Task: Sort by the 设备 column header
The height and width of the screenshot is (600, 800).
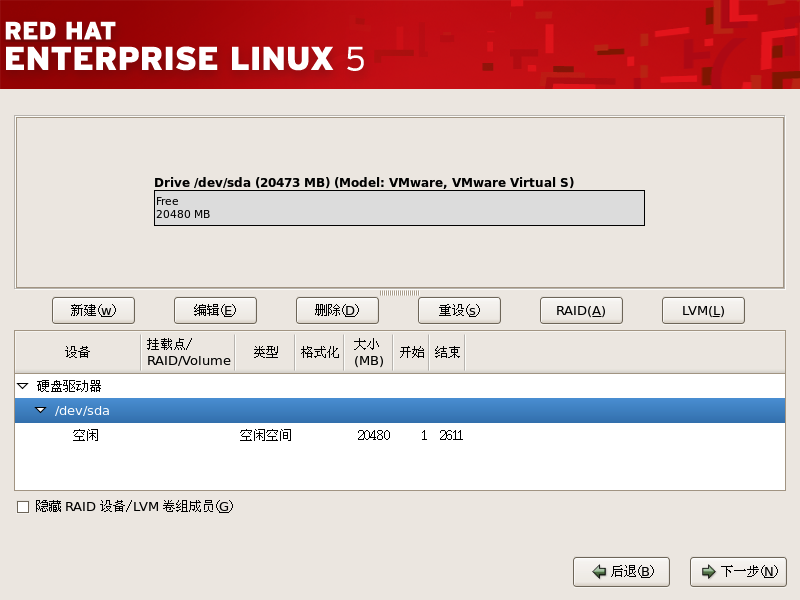Action: point(77,353)
